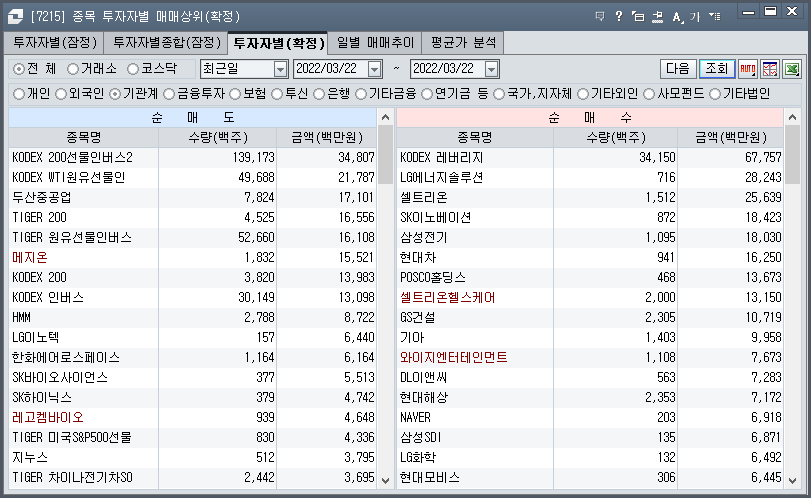This screenshot has width=811, height=498.
Task: Click the 순매도 table scrollbar thumb
Action: [385, 155]
